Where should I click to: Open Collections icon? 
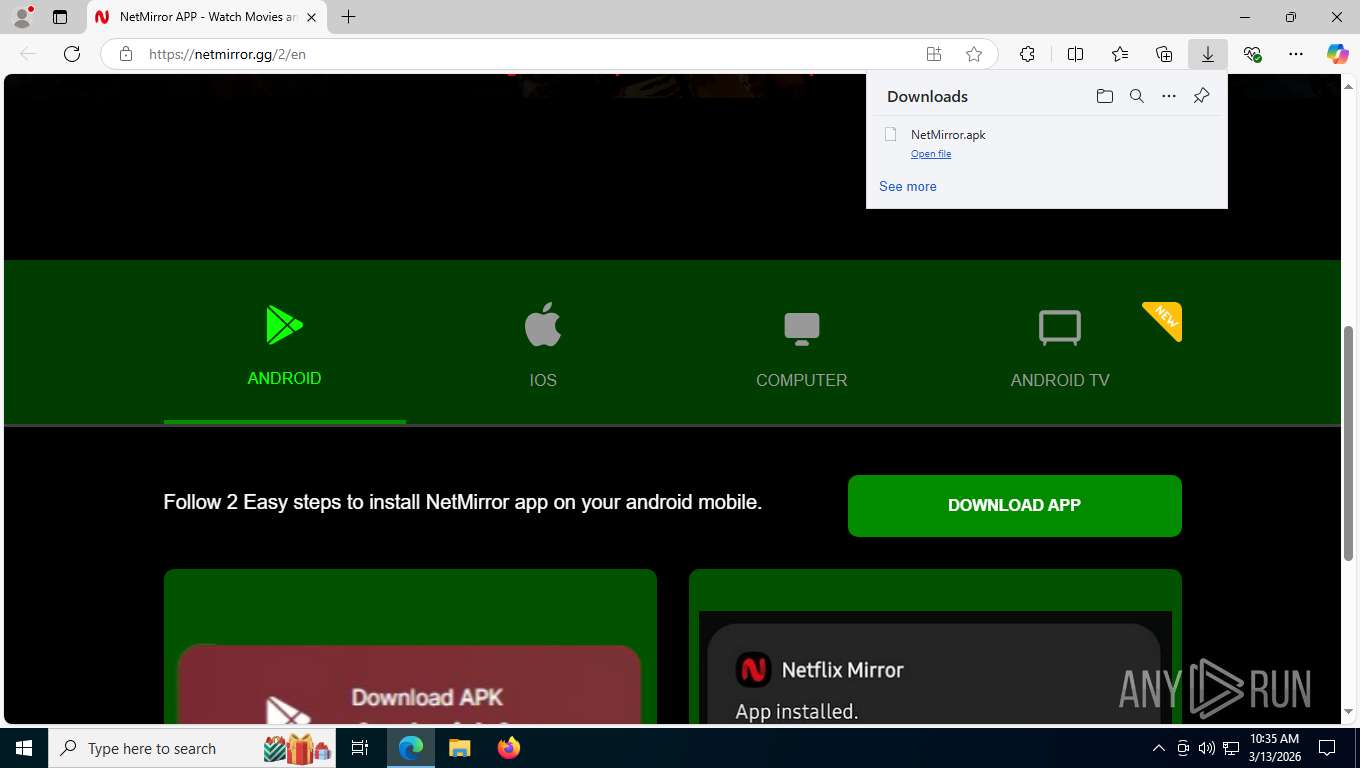point(1164,54)
